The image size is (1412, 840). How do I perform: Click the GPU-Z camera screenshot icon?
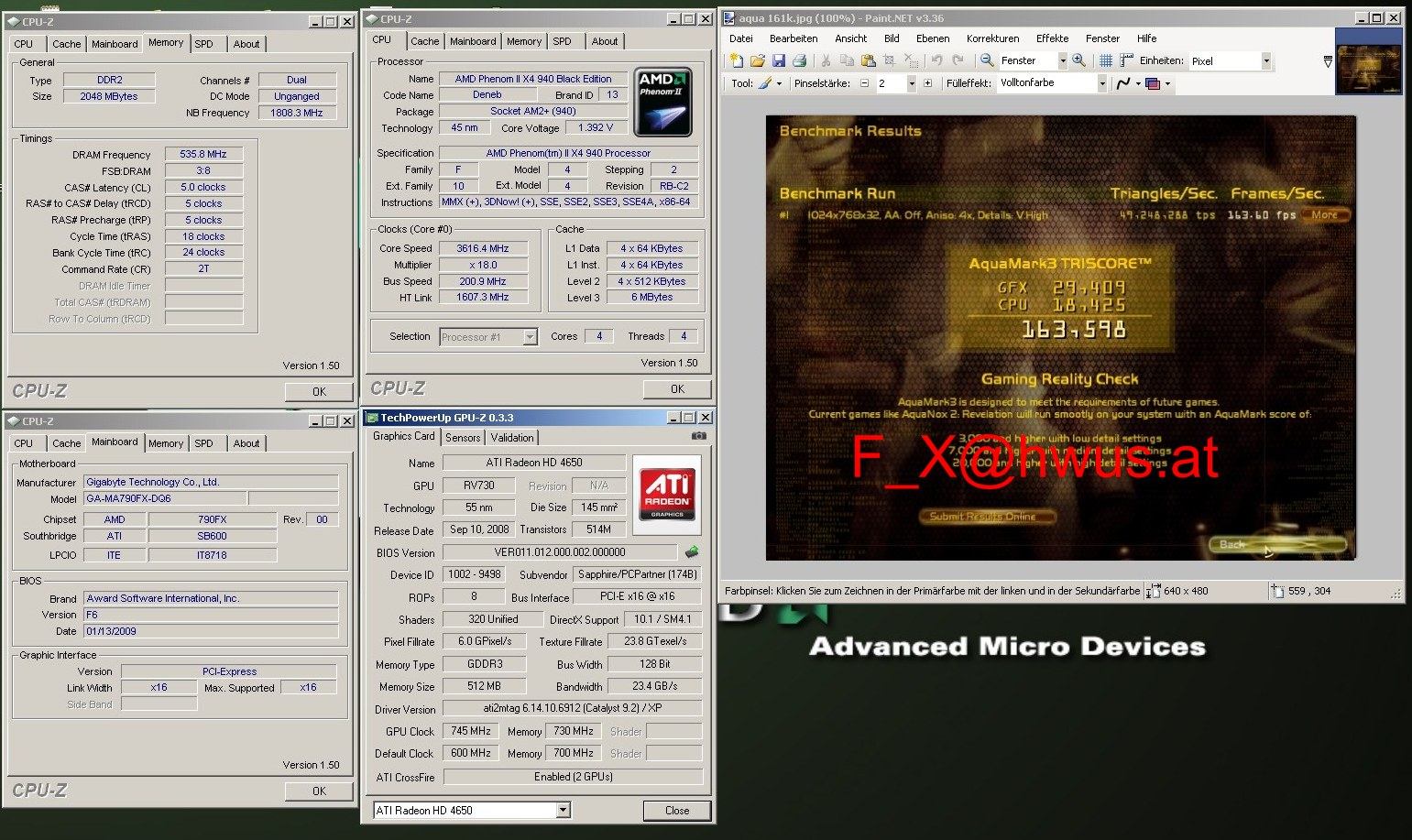[699, 436]
